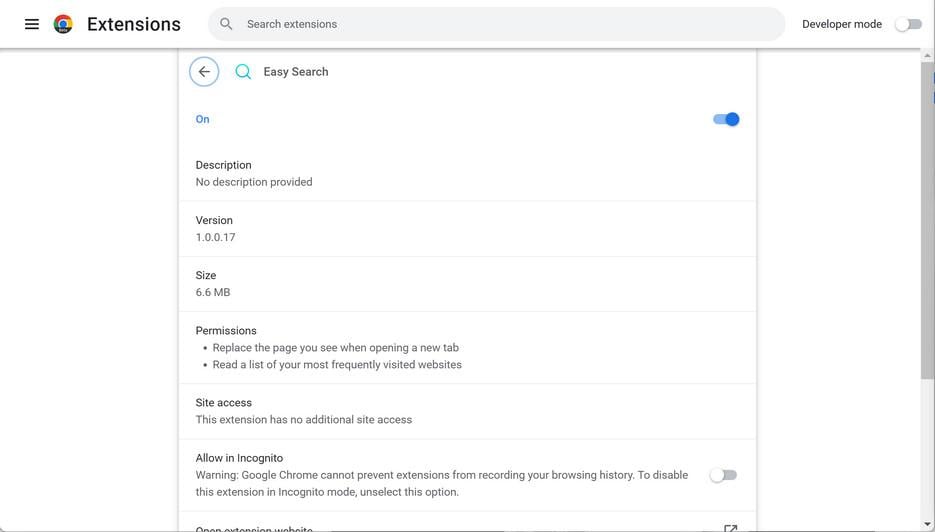Click the 6.6 MB size value

pyautogui.click(x=213, y=292)
